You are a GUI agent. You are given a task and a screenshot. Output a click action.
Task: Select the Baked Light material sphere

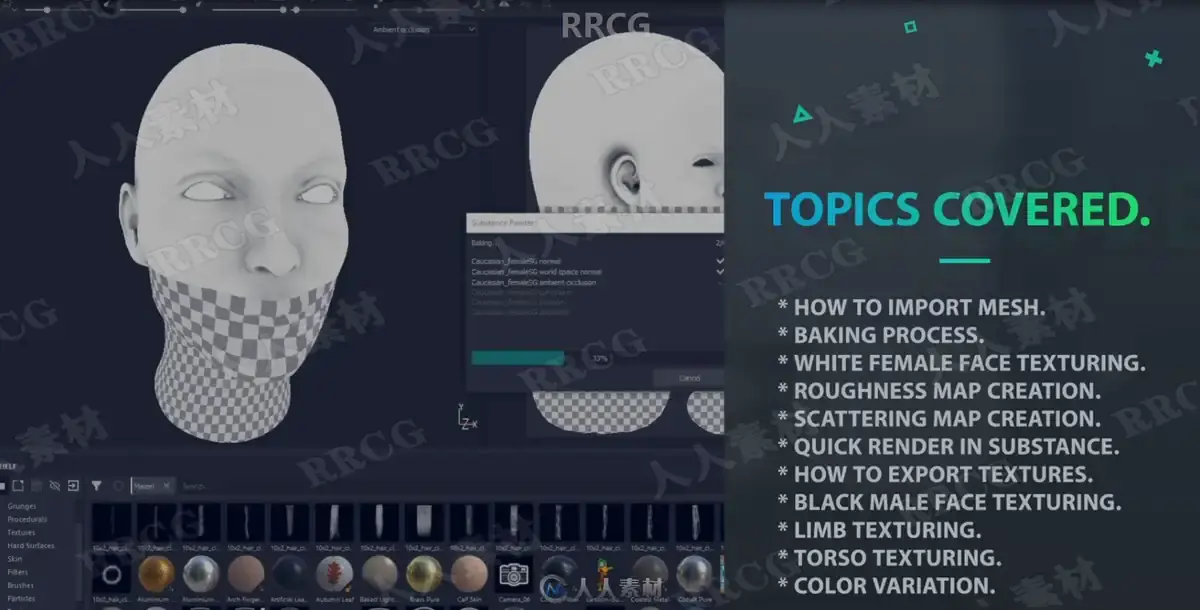pyautogui.click(x=379, y=575)
